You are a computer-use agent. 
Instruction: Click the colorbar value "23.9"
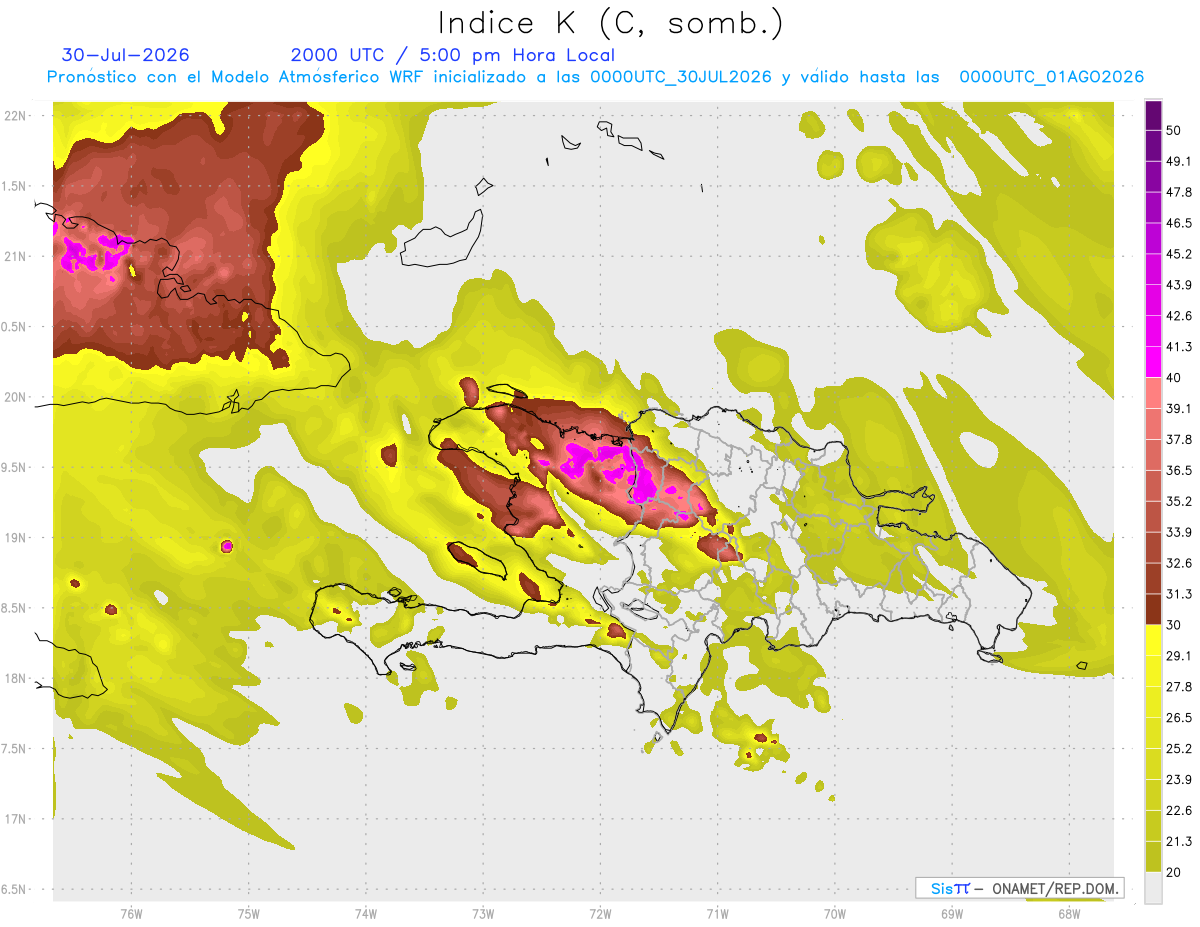(x=1179, y=780)
